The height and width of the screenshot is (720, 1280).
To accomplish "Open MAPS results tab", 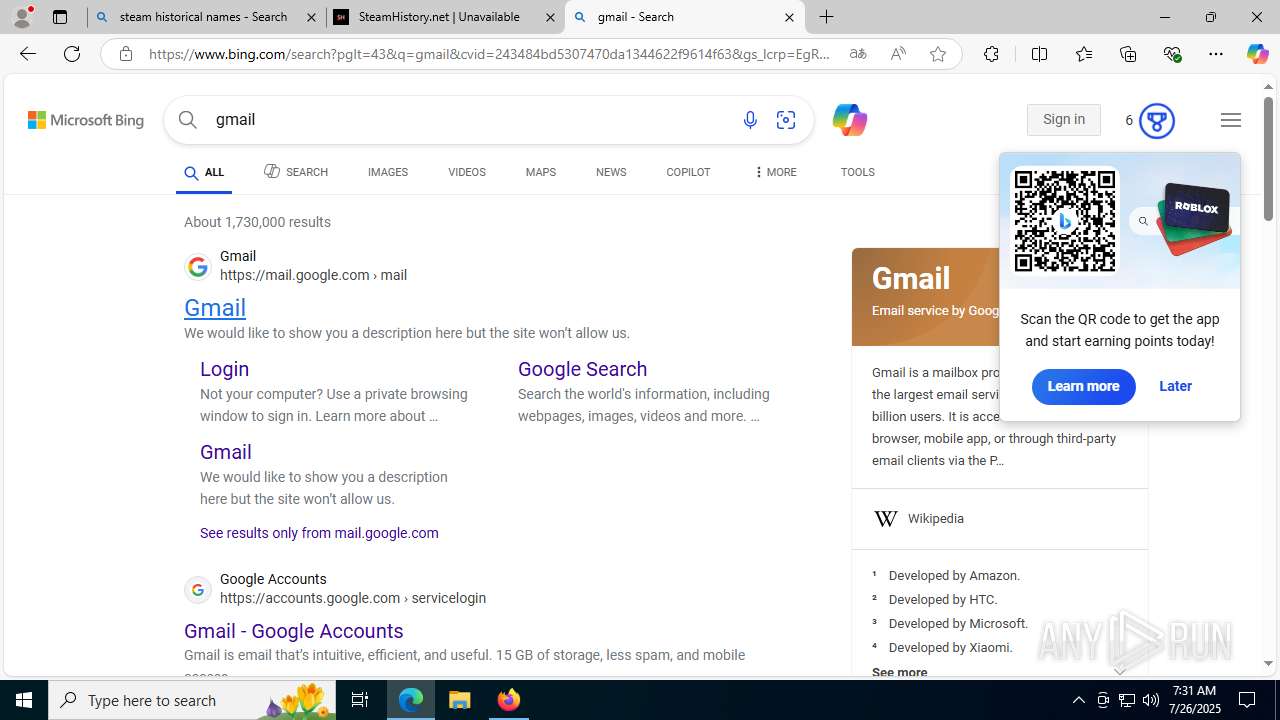I will (x=541, y=173).
